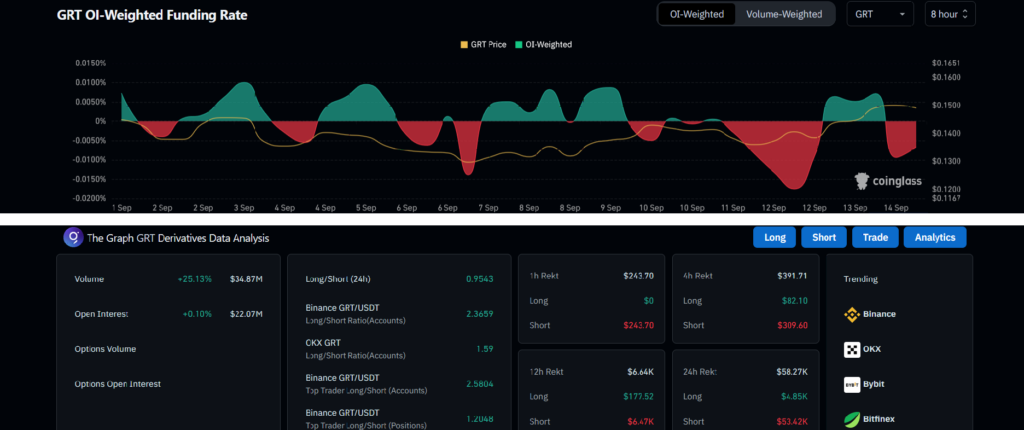Click the 4h Rekt Long value $82.10

click(x=795, y=301)
